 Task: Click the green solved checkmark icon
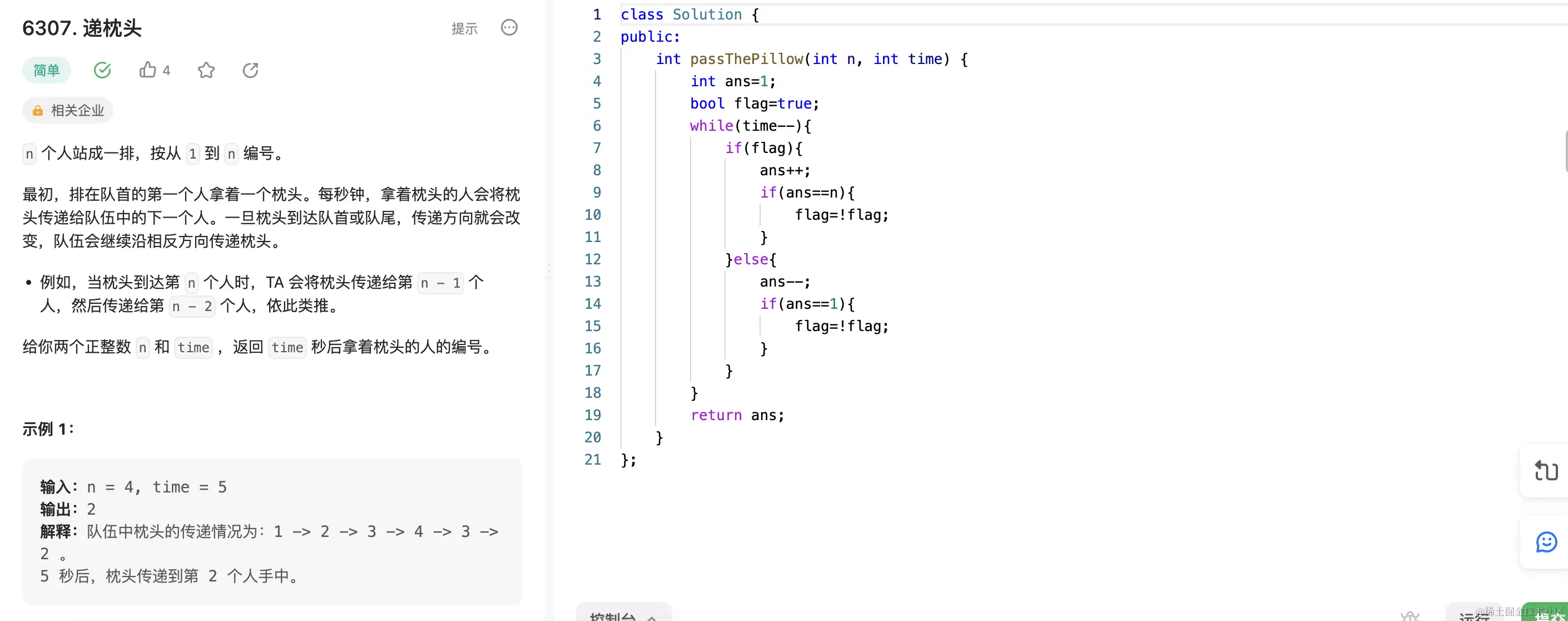click(102, 70)
